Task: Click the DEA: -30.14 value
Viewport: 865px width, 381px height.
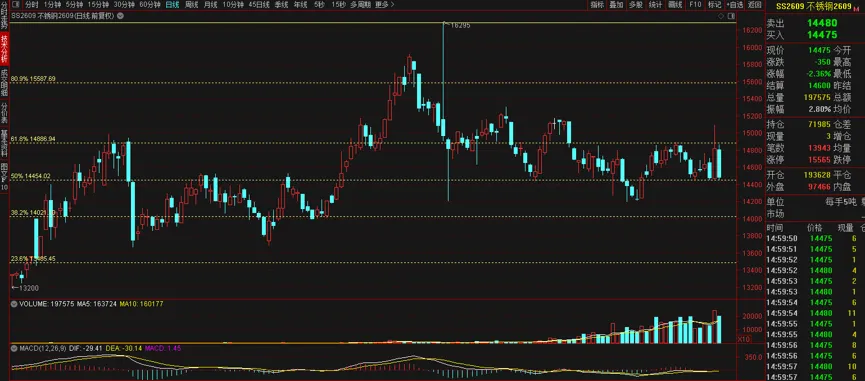Action: point(124,348)
